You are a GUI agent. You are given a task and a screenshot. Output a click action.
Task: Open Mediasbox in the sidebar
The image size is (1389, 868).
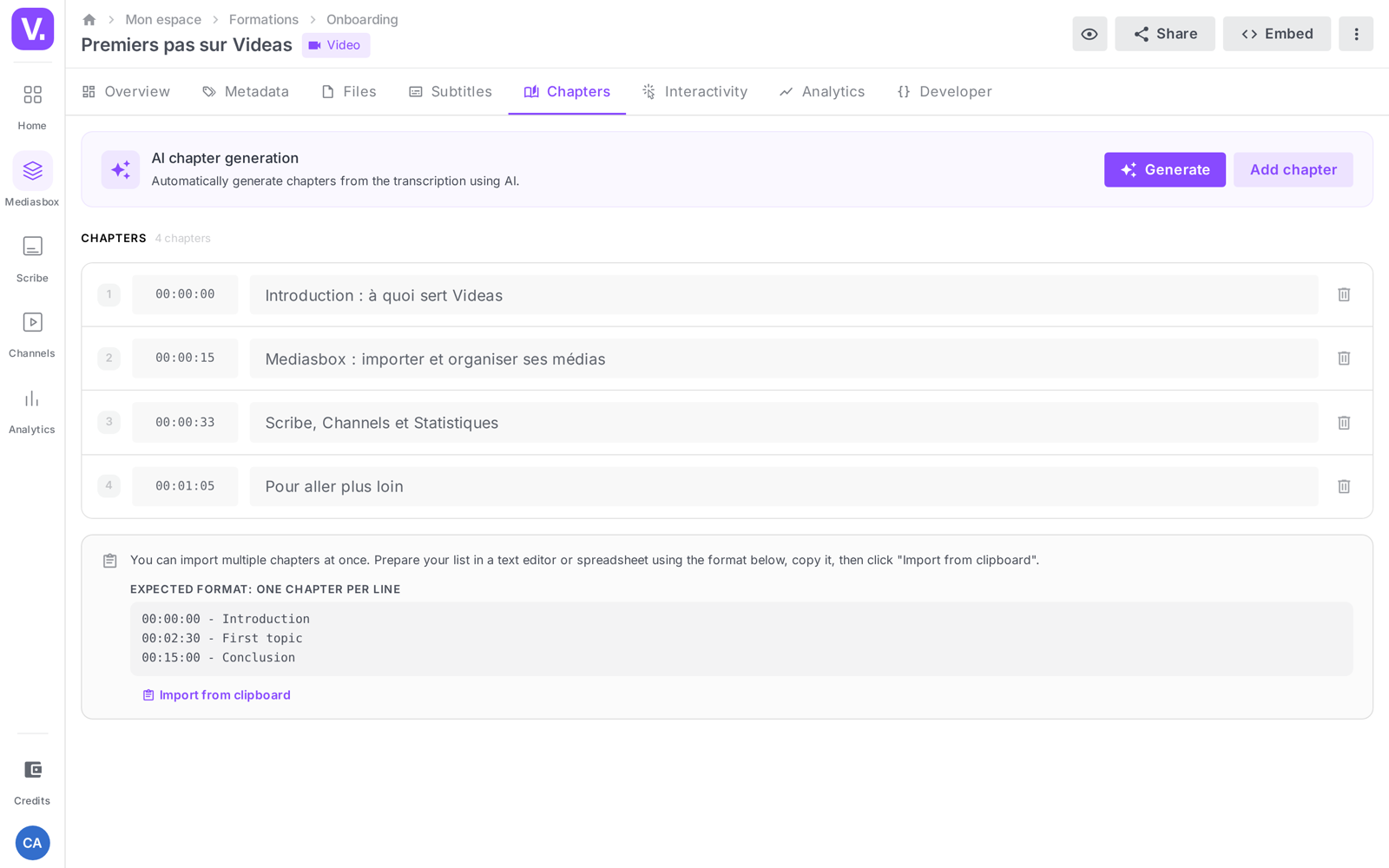pos(32,181)
